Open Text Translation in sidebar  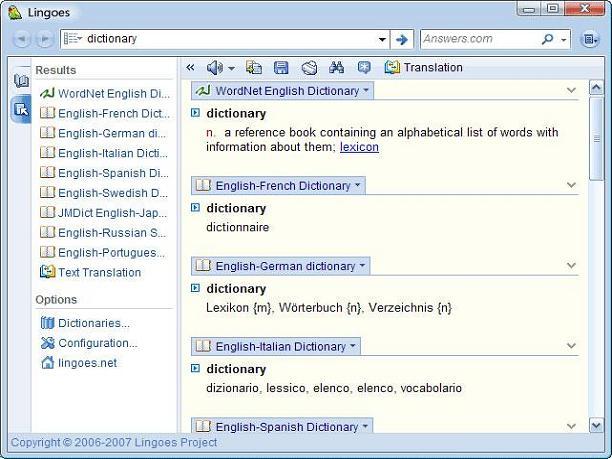[x=90, y=272]
